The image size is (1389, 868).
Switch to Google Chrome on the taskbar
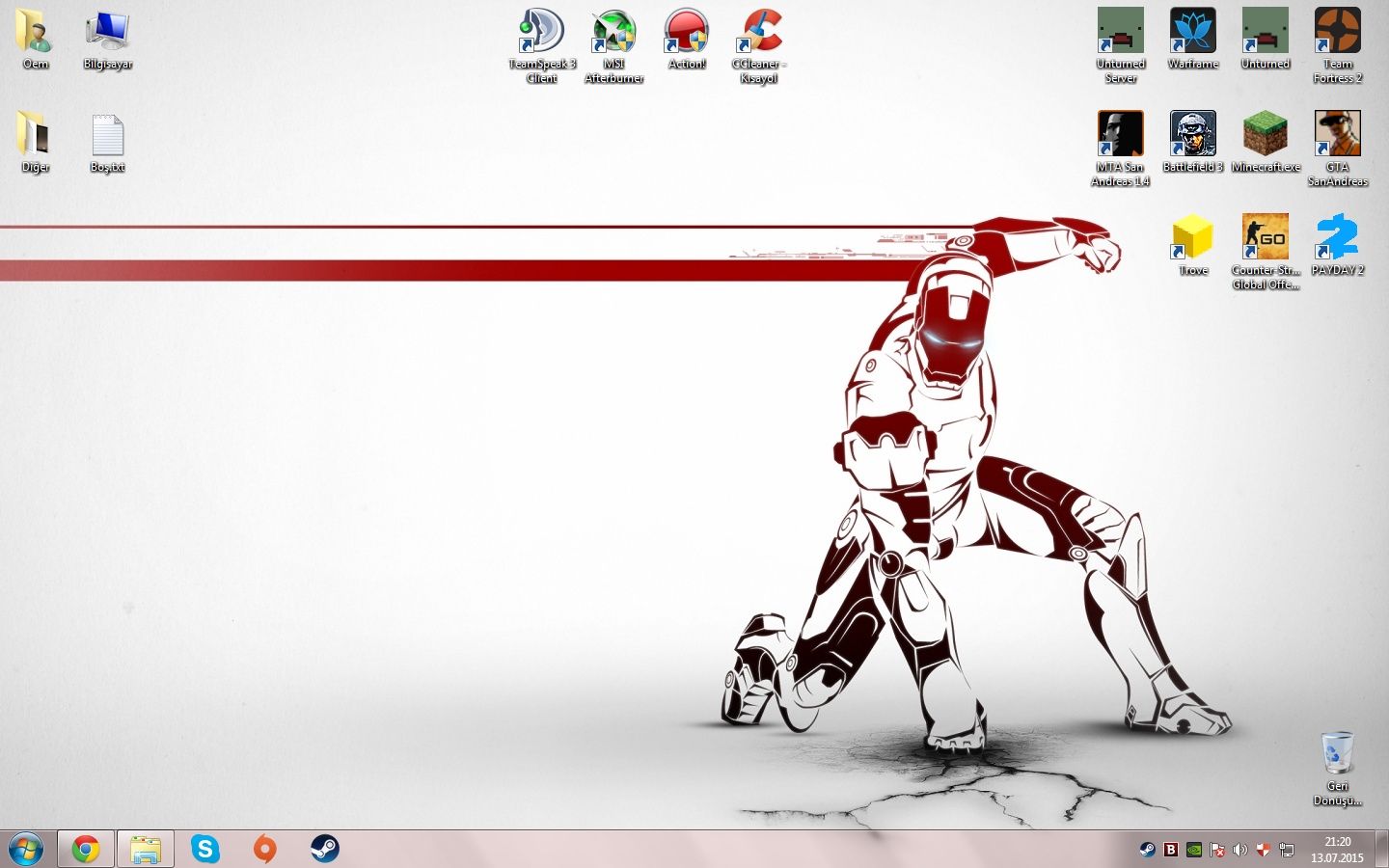[86, 850]
